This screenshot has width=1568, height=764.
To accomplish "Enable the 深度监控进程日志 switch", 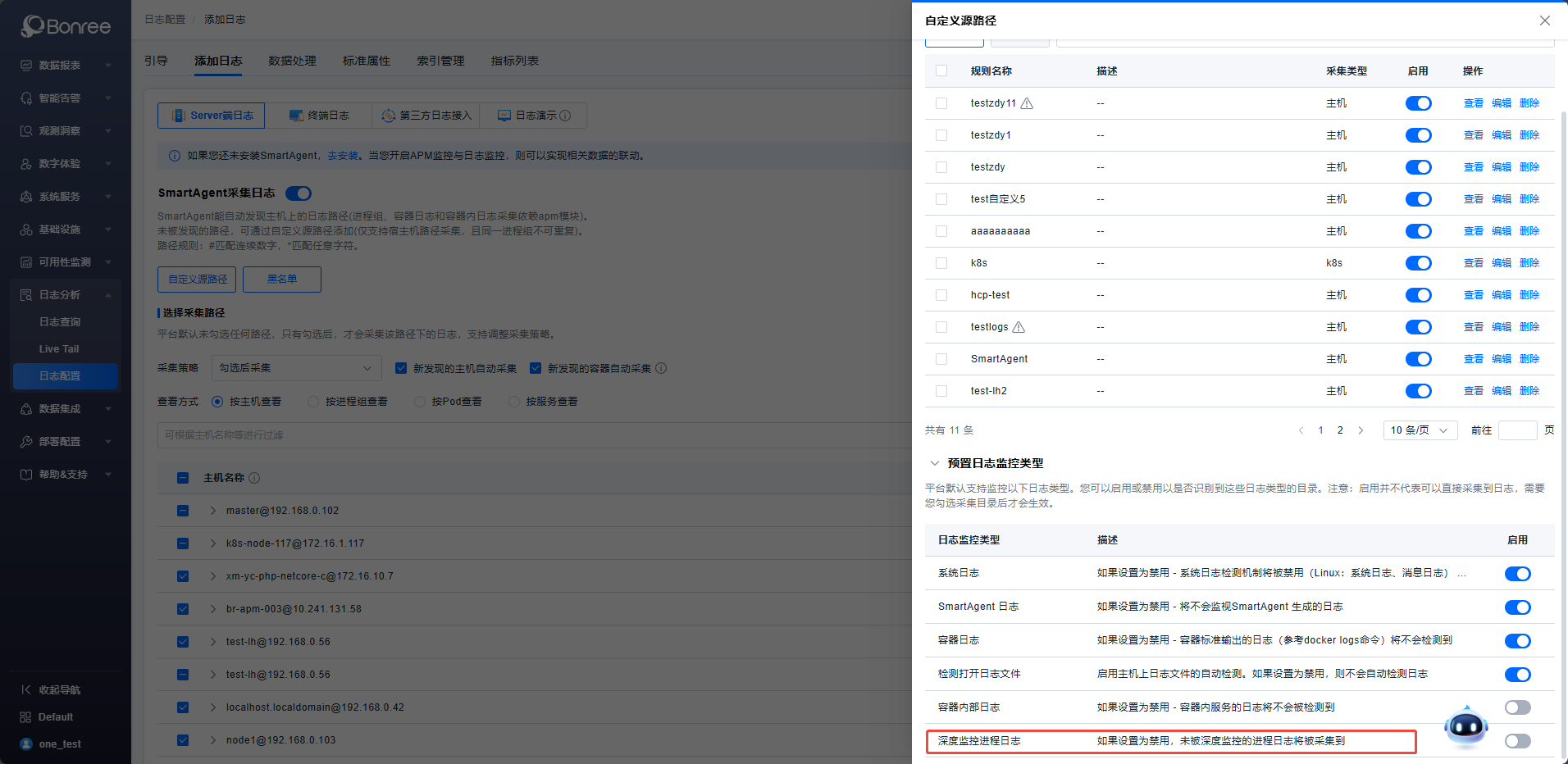I will [x=1517, y=741].
